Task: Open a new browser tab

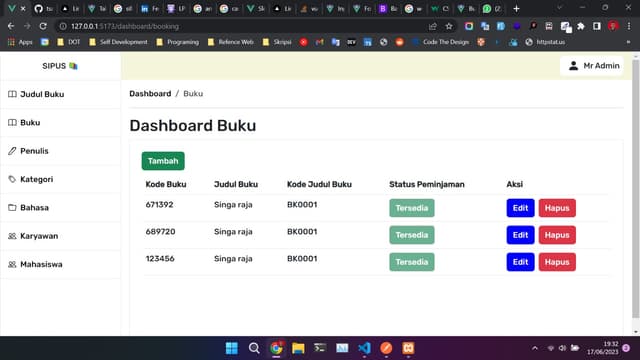Action: pyautogui.click(x=516, y=9)
